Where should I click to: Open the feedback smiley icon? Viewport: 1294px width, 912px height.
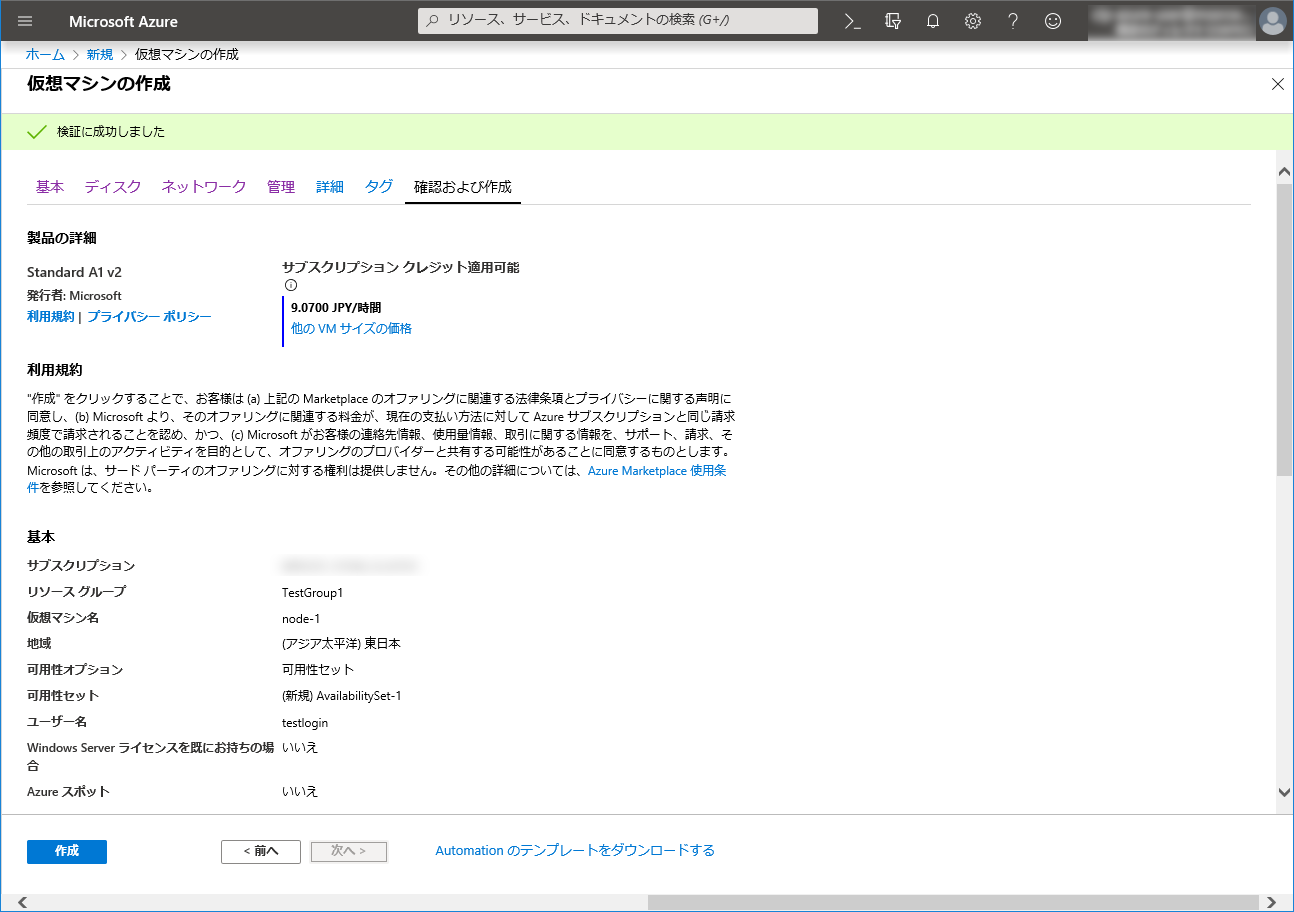coord(1053,21)
